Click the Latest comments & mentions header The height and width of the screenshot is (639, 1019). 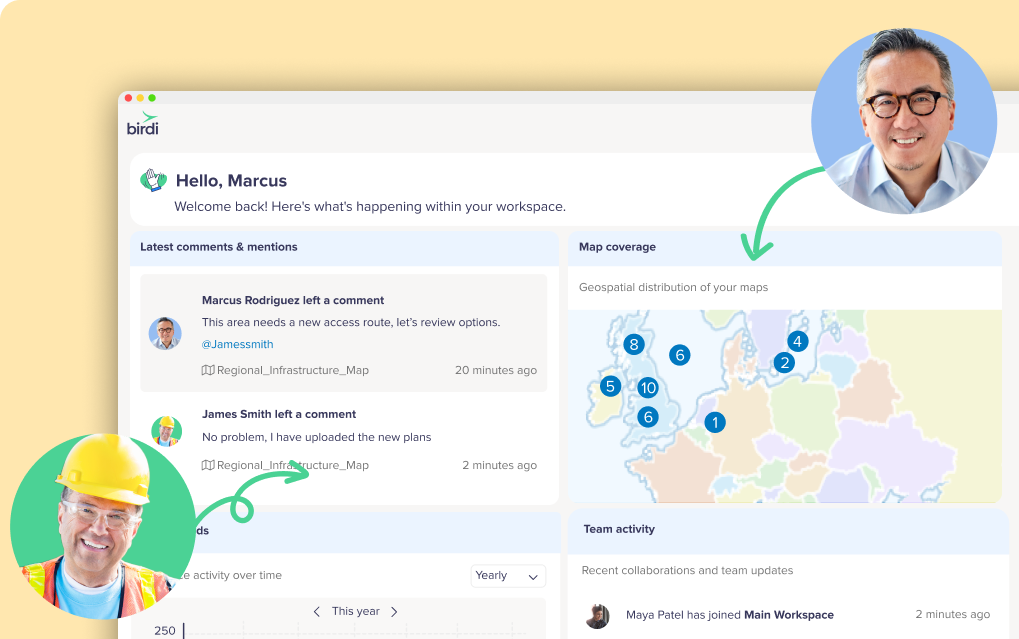click(344, 248)
